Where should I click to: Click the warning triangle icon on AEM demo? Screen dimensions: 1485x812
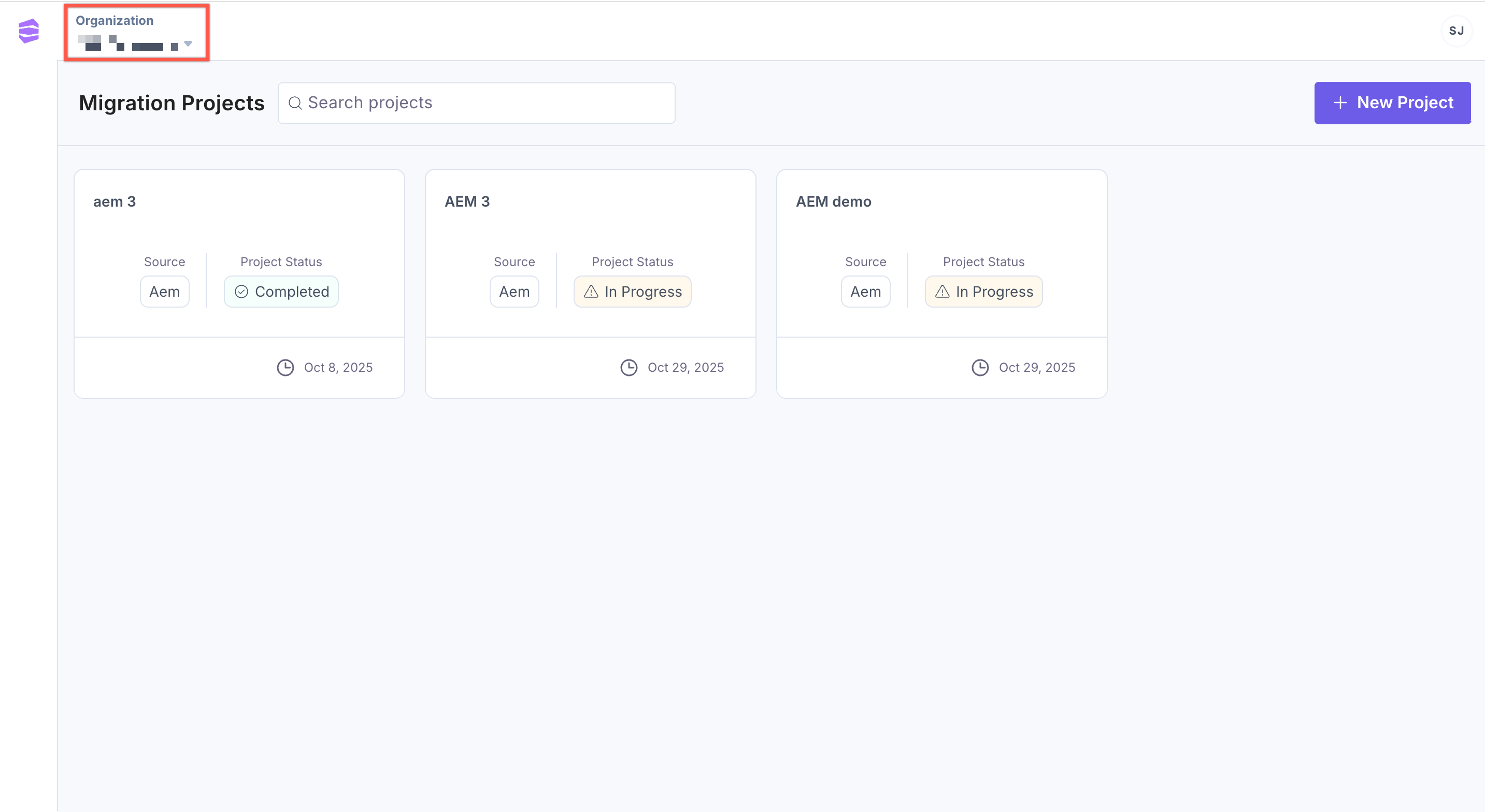(x=942, y=292)
